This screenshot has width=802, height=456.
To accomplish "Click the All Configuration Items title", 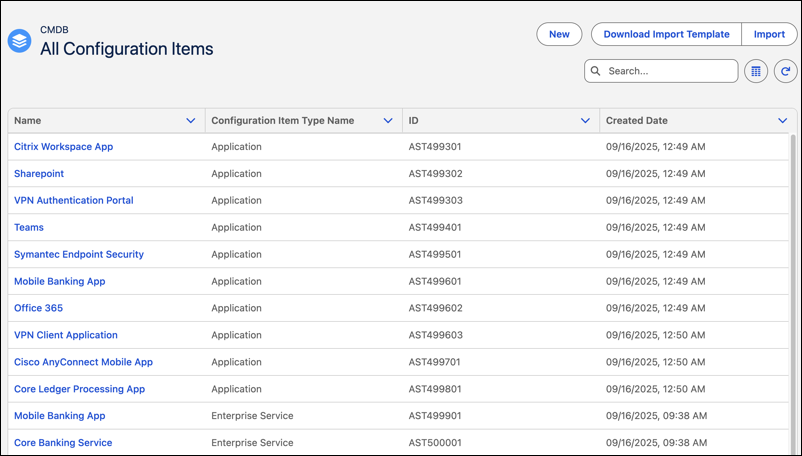I will [x=126, y=49].
